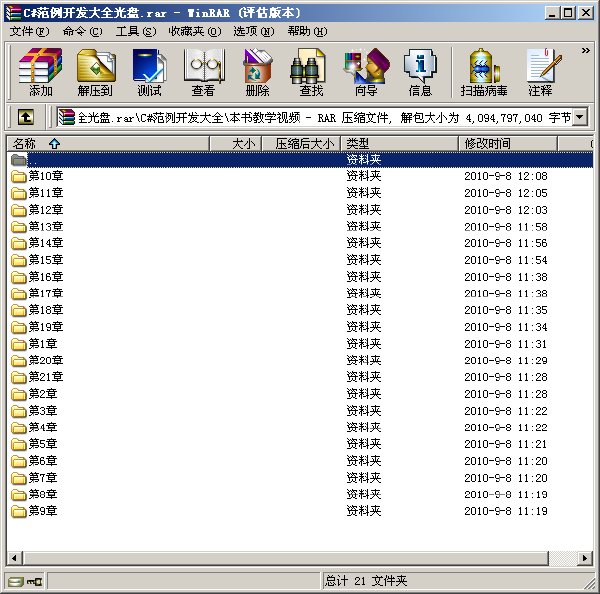Click the 解压到 (Extract to) icon
The height and width of the screenshot is (594, 600).
95,72
